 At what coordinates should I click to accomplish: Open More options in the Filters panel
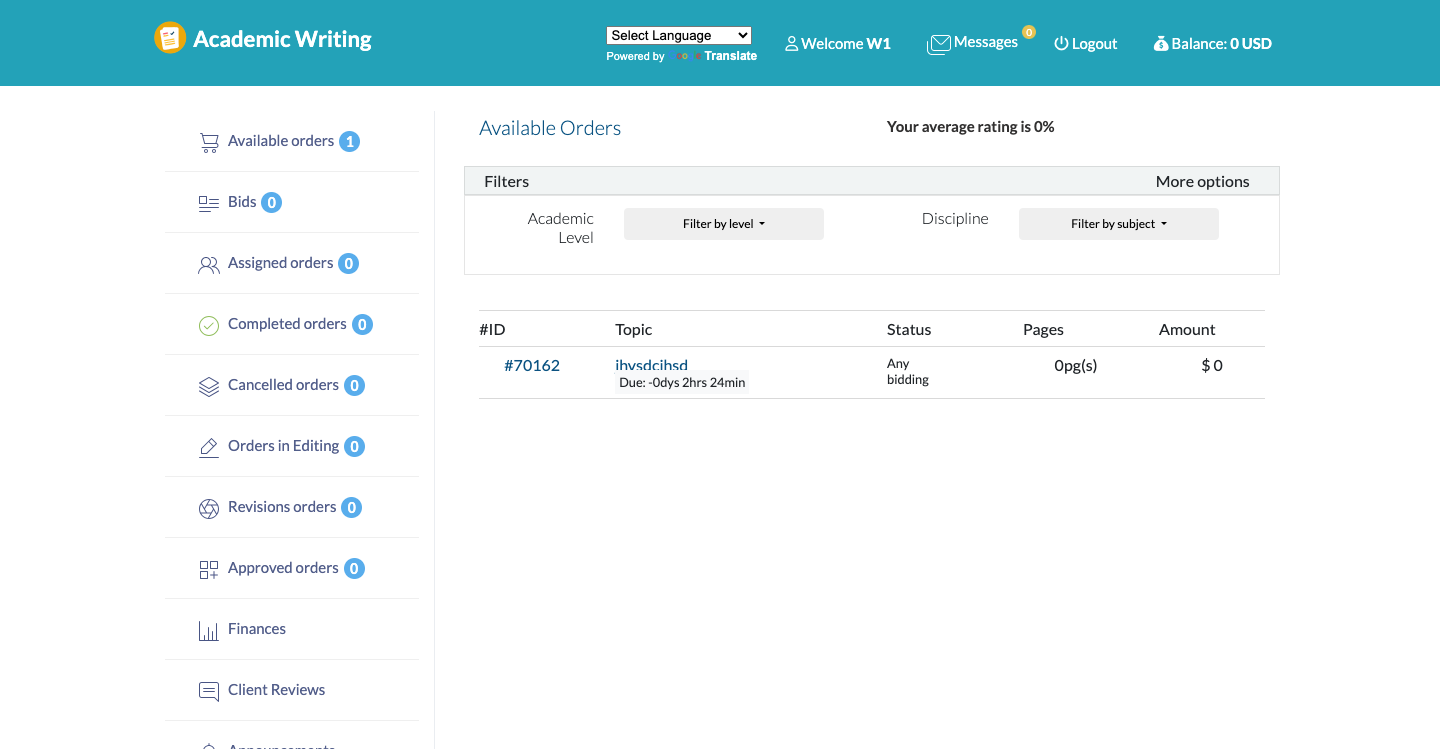1202,181
